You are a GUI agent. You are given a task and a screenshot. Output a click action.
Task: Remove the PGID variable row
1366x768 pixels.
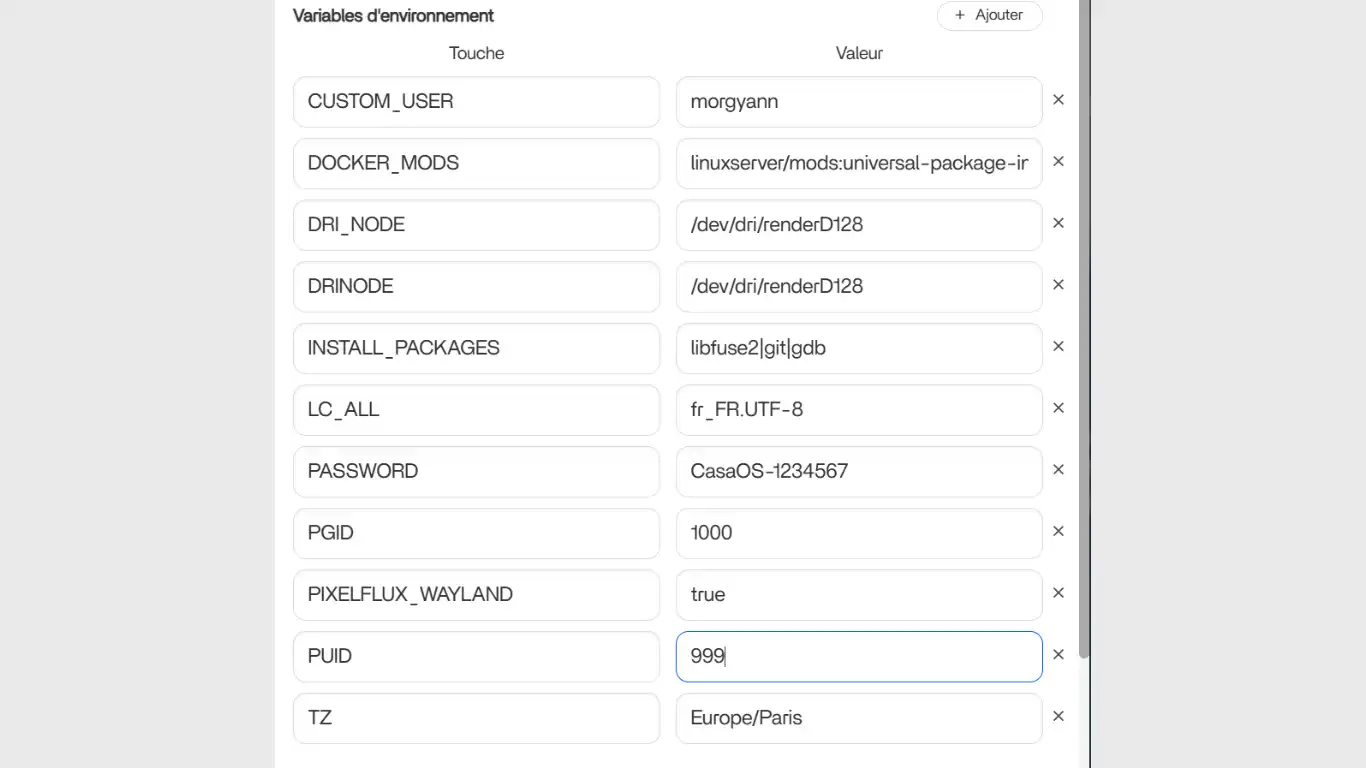click(1058, 531)
